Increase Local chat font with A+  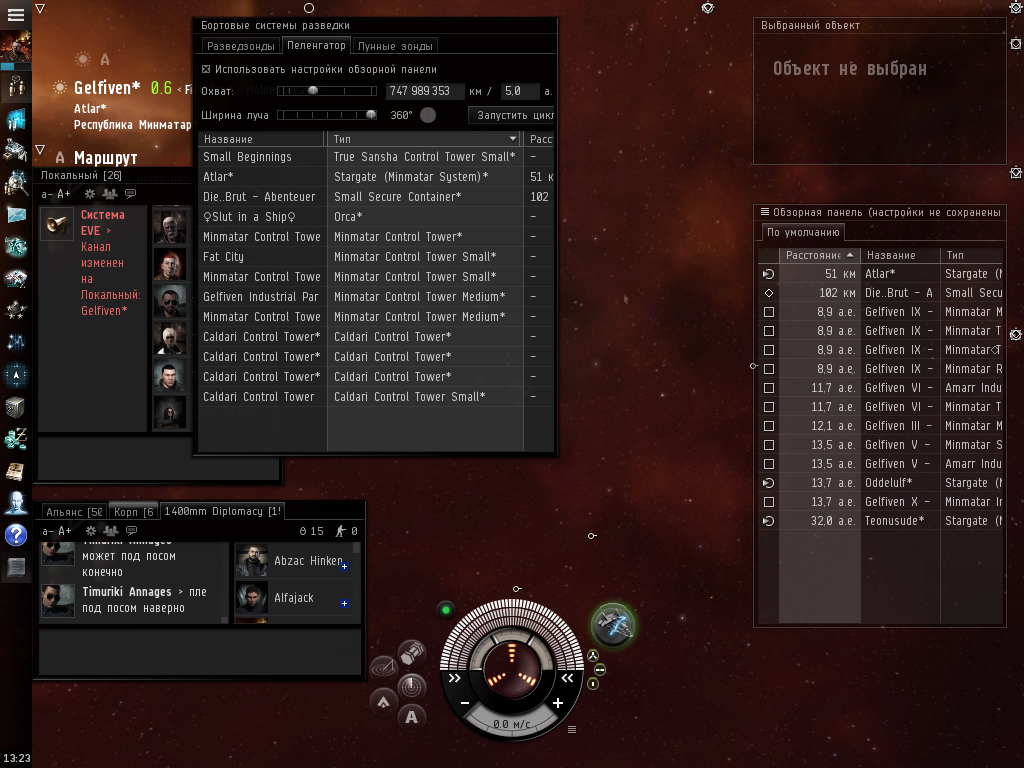point(64,194)
